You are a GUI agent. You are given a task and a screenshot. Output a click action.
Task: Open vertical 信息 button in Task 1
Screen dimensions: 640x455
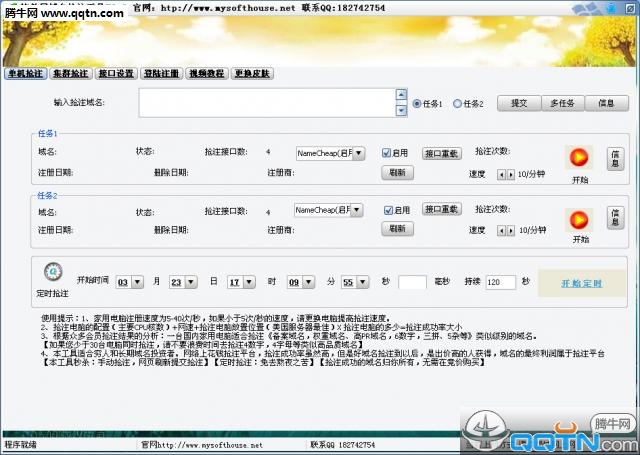tap(616, 159)
